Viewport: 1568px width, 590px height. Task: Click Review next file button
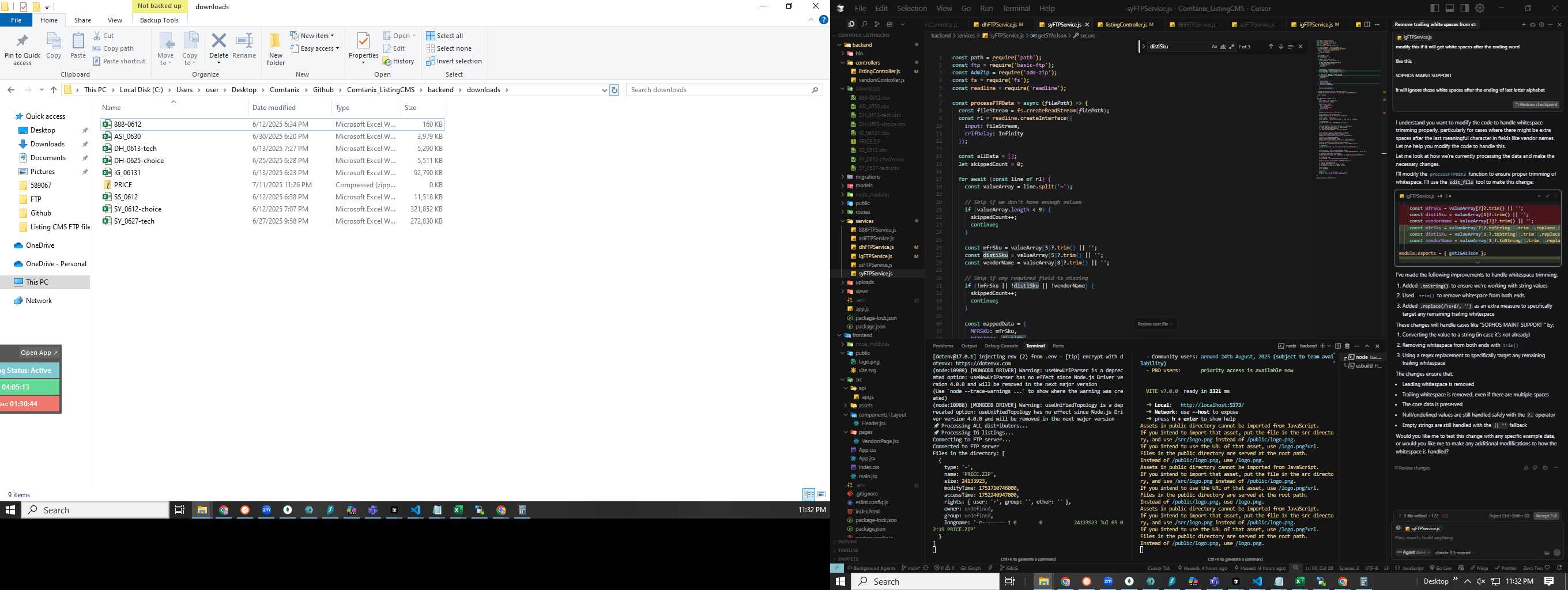tap(1155, 324)
